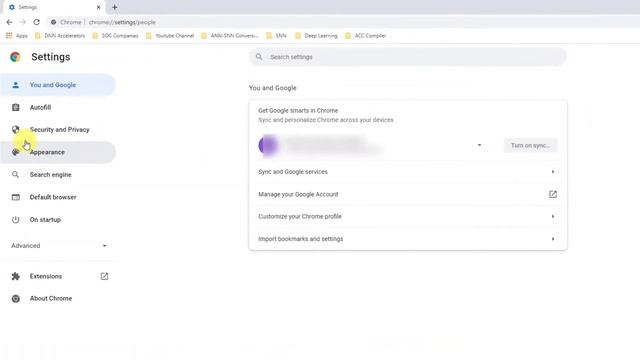
Task: Open the ANN-SNN Conversion bookmark folder
Action: coord(230,36)
